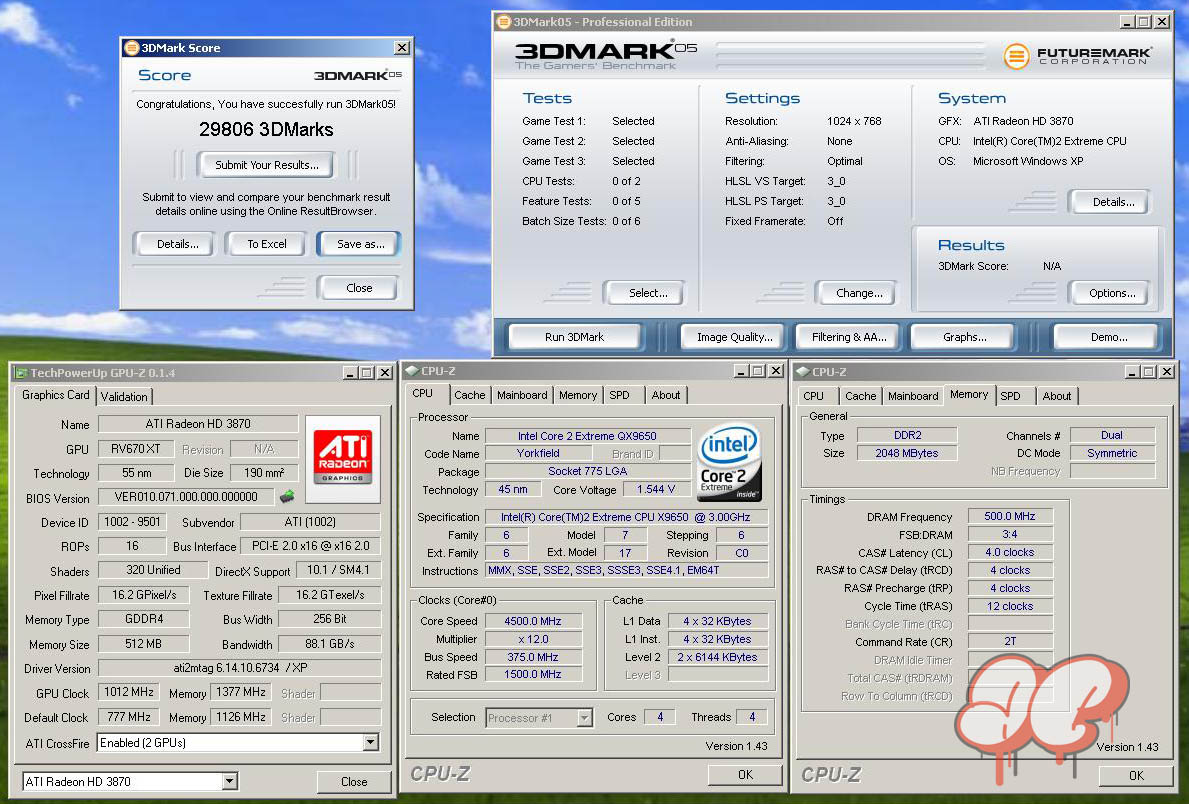This screenshot has height=804, width=1189.
Task: Open the SPD tab in the CPU-Z Memory-tab window
Action: point(1010,396)
